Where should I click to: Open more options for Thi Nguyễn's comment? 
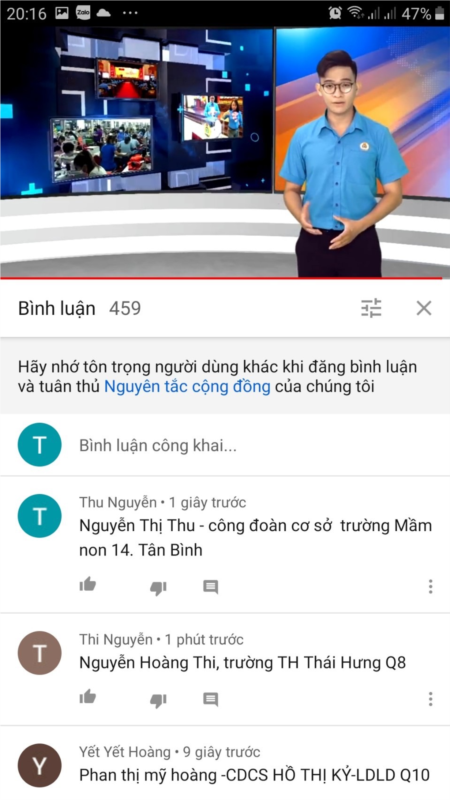click(431, 699)
